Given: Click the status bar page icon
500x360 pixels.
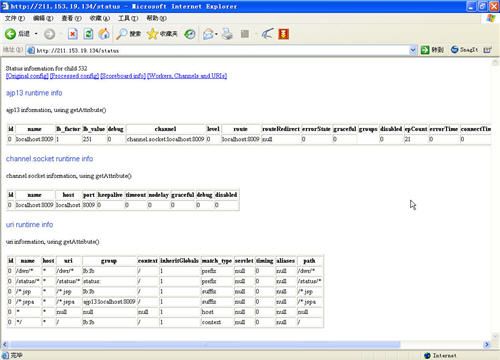Looking at the screenshot, I should pyautogui.click(x=5, y=355).
